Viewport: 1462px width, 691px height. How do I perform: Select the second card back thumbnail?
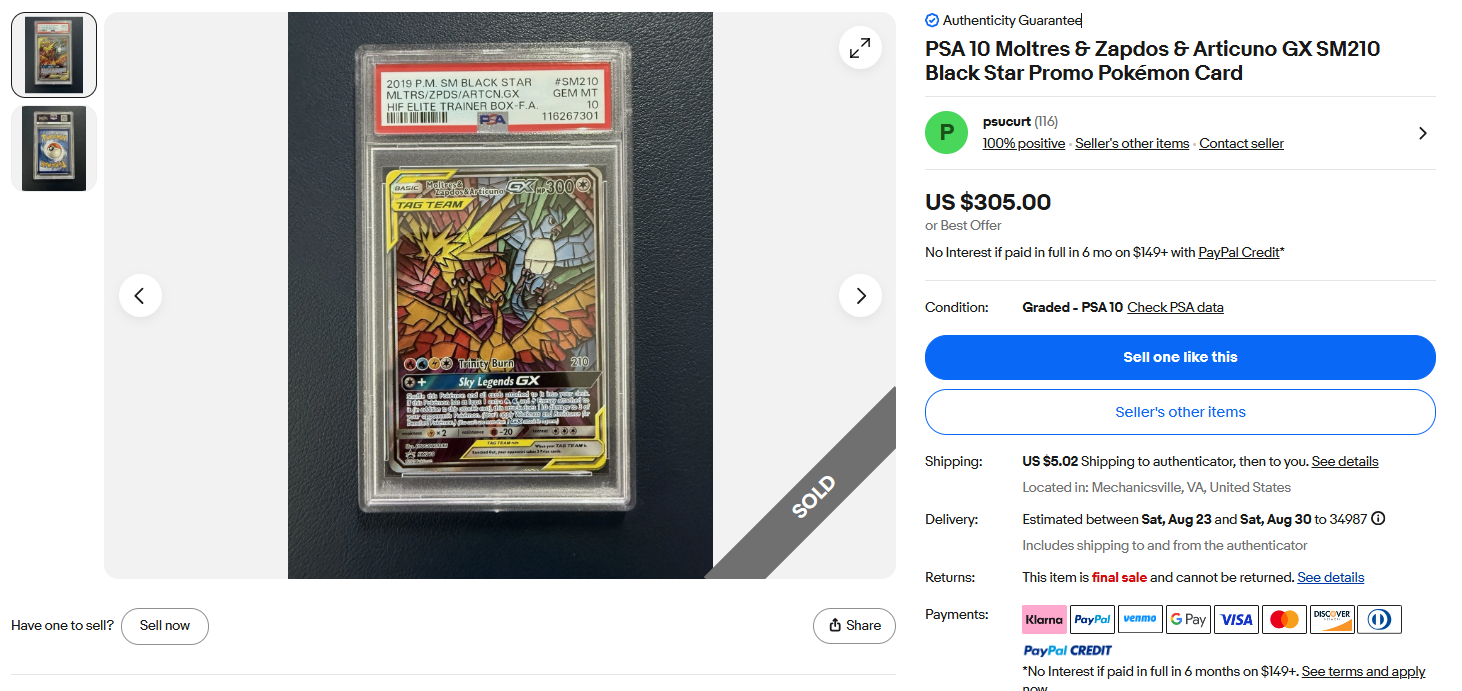54,148
